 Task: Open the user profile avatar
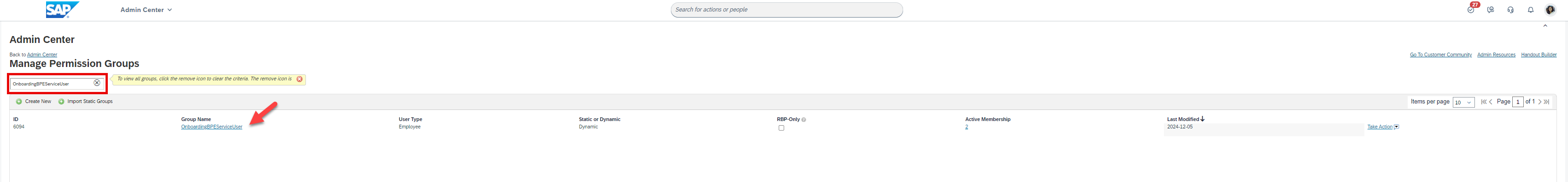click(x=1550, y=10)
